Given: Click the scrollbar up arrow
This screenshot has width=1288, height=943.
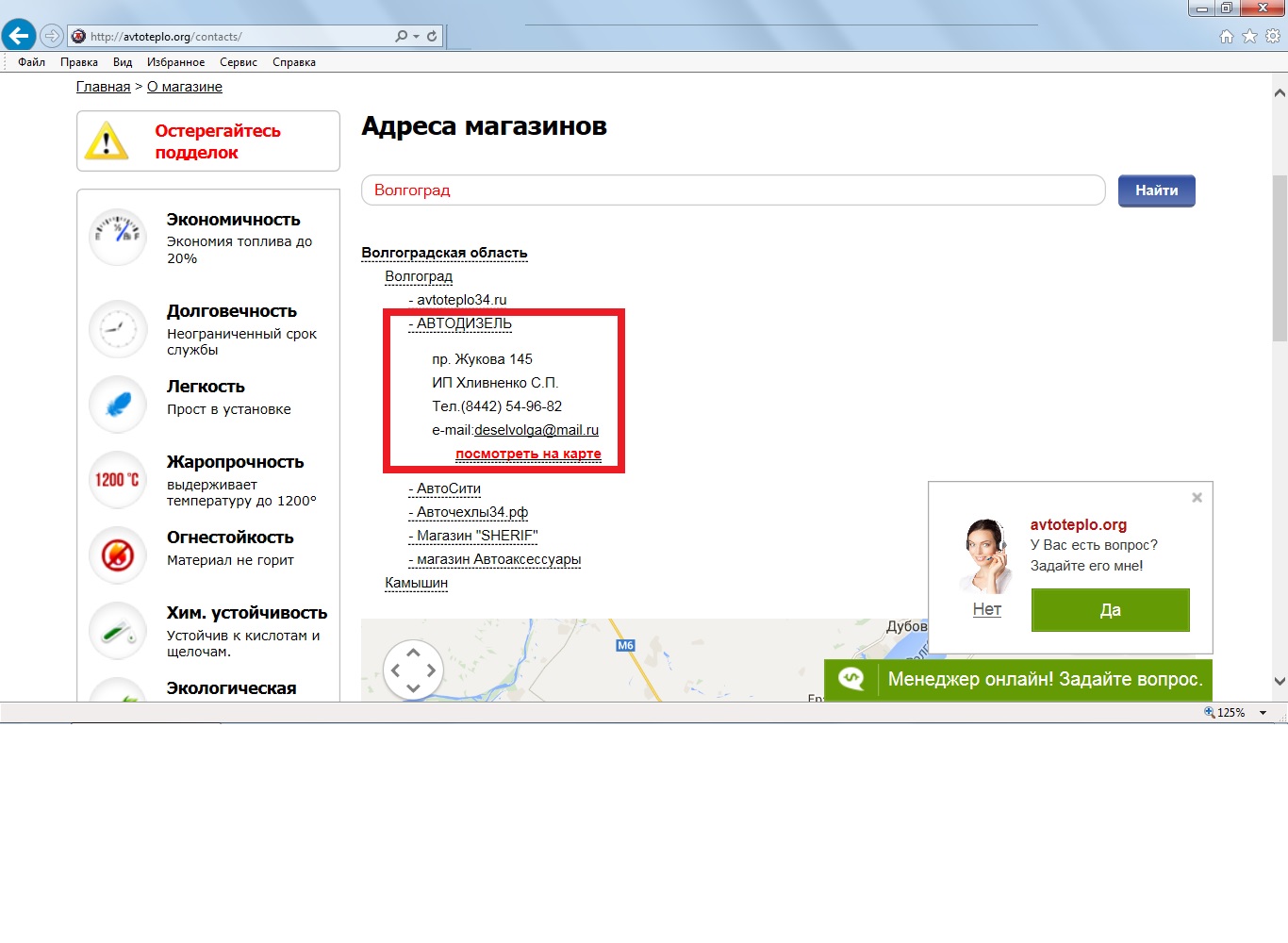Looking at the screenshot, I should tap(1280, 92).
